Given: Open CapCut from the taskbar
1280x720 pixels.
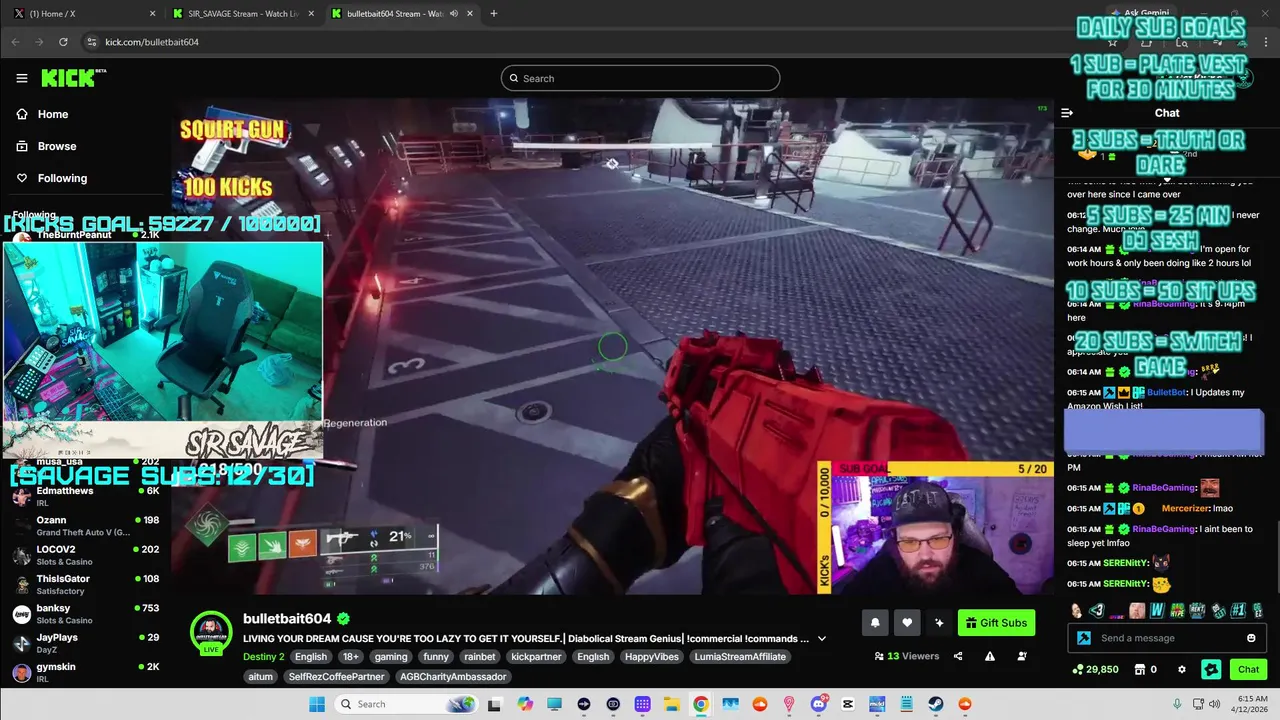Looking at the screenshot, I should 848,704.
